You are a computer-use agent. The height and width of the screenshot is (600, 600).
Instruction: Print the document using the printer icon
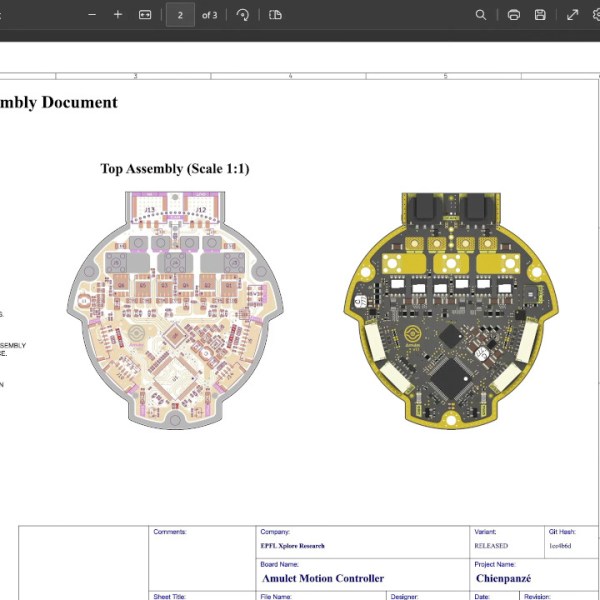click(x=513, y=15)
